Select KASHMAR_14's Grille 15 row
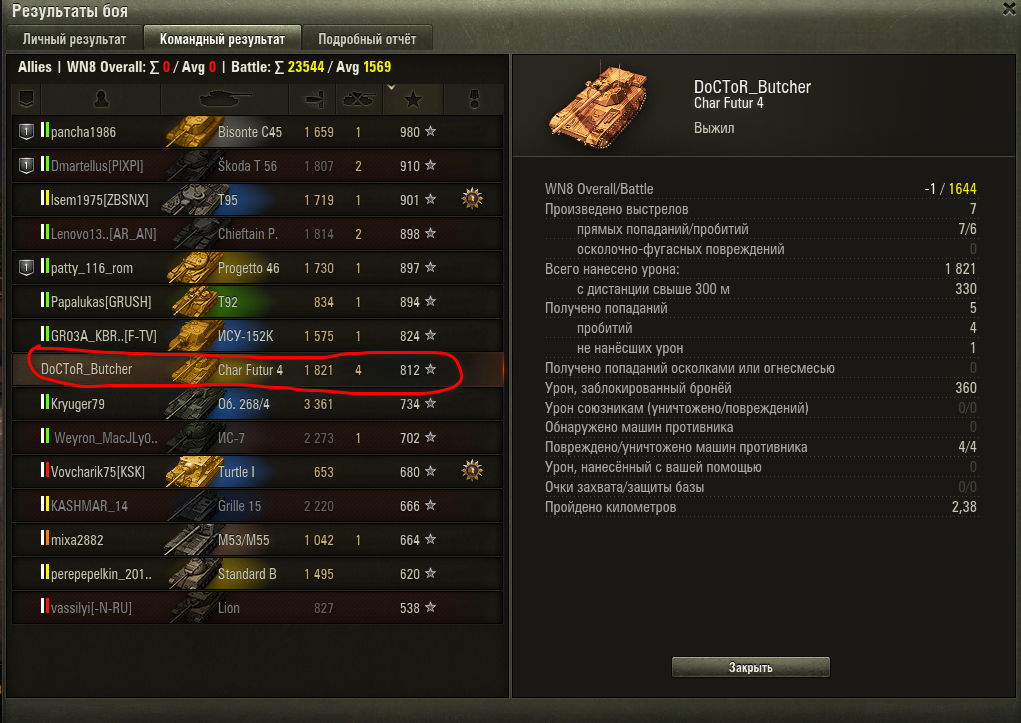Viewport: 1021px width, 723px height. pyautogui.click(x=257, y=505)
